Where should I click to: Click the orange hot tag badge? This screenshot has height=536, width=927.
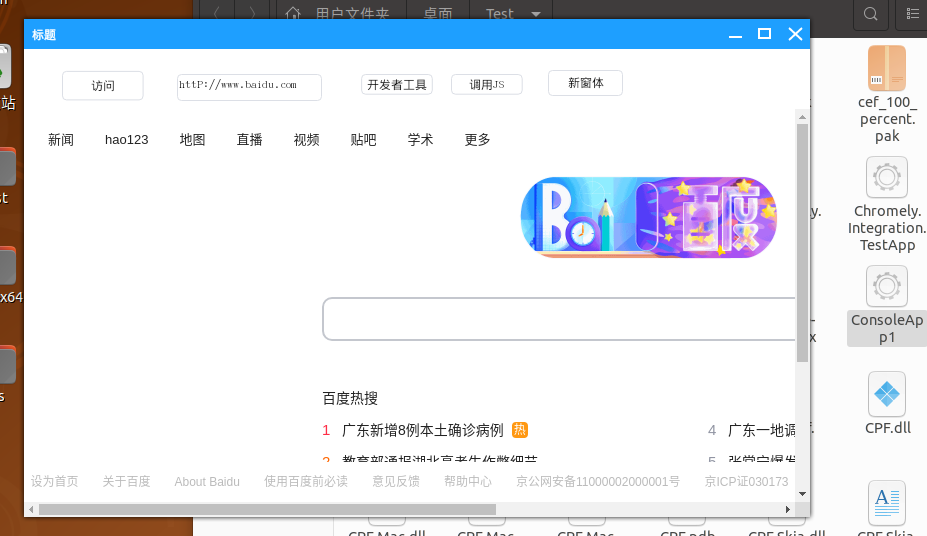pos(519,430)
